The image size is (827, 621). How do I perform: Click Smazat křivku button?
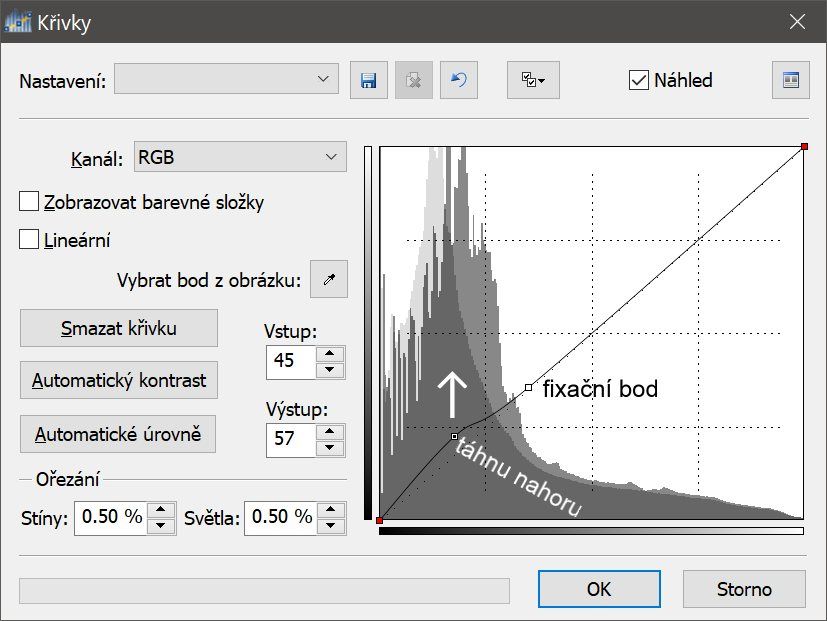[x=119, y=328]
